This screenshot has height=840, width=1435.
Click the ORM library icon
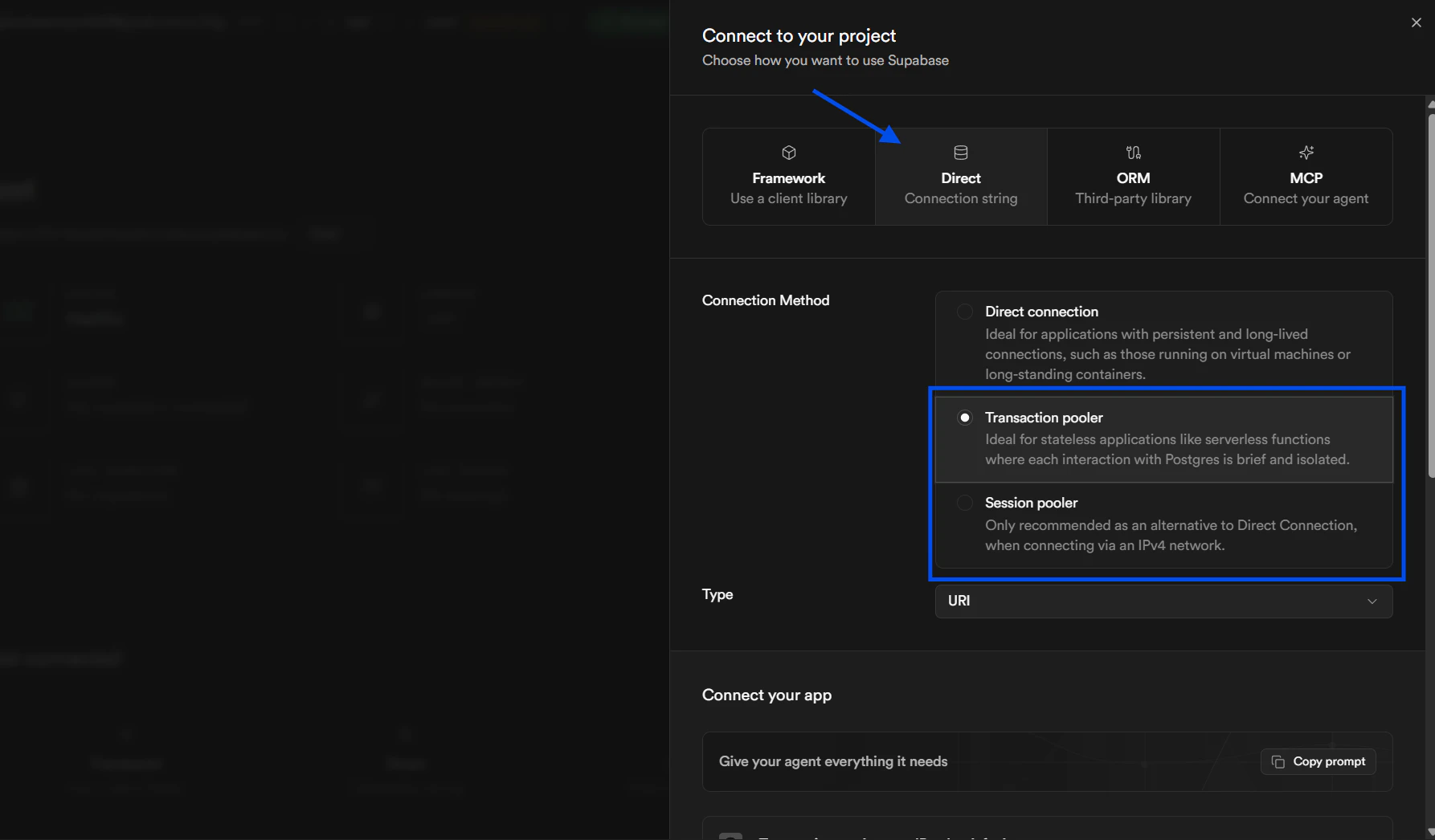pos(1134,153)
